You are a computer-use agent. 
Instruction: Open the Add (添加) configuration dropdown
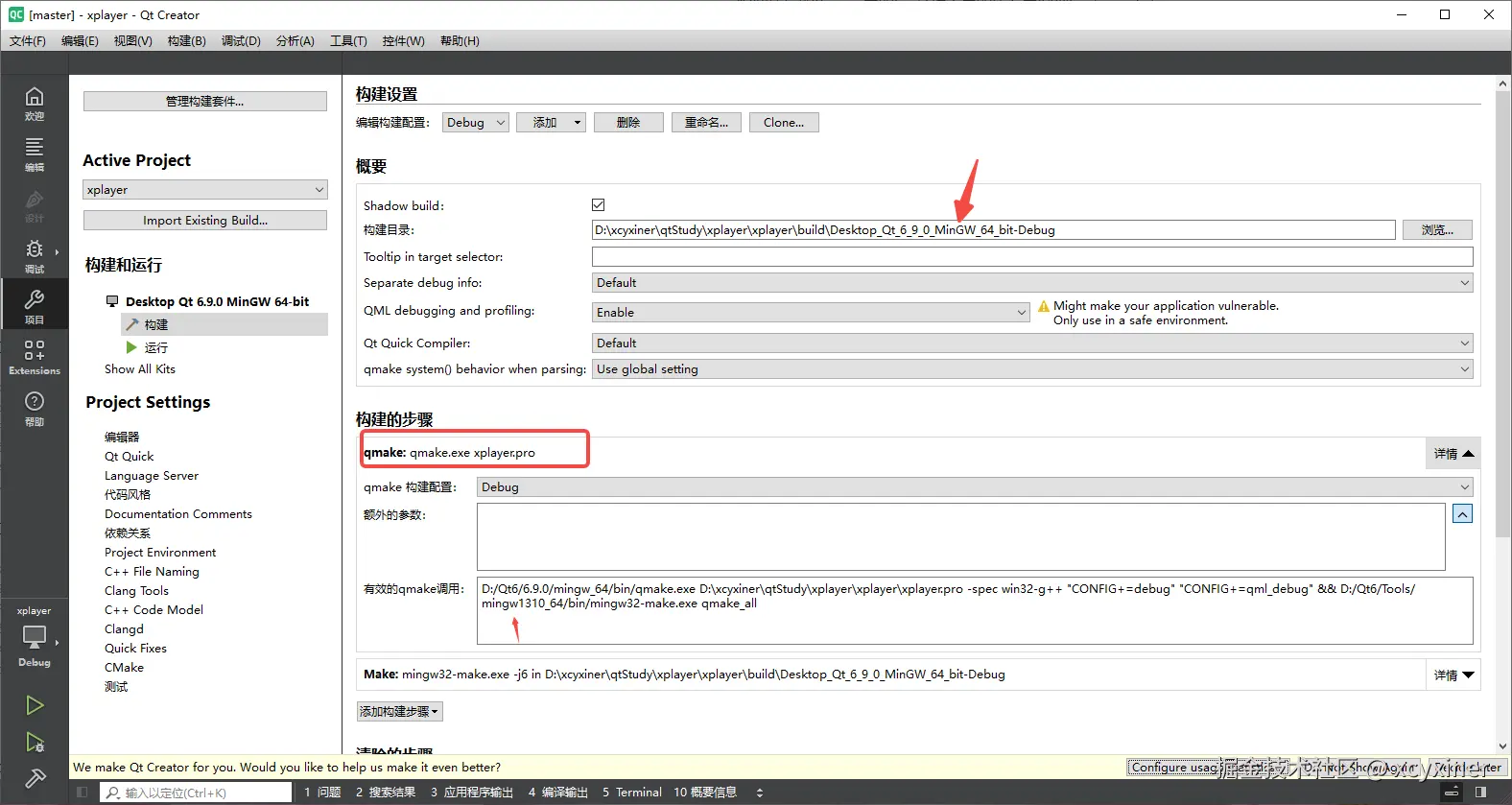(551, 123)
